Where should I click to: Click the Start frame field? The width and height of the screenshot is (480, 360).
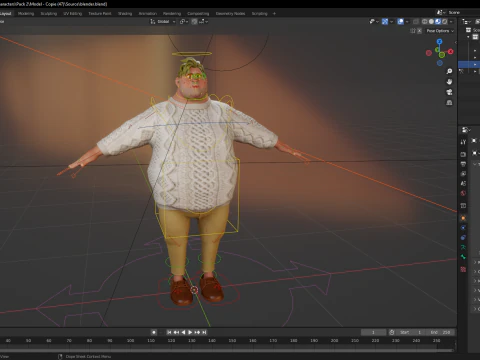click(x=411, y=332)
